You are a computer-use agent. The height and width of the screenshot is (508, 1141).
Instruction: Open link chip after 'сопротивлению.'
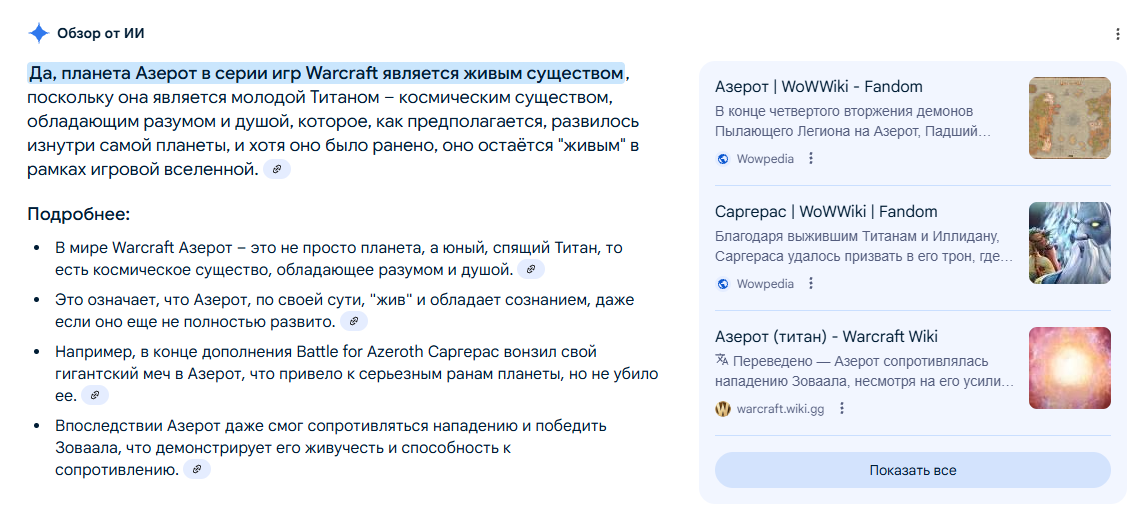(x=196, y=469)
